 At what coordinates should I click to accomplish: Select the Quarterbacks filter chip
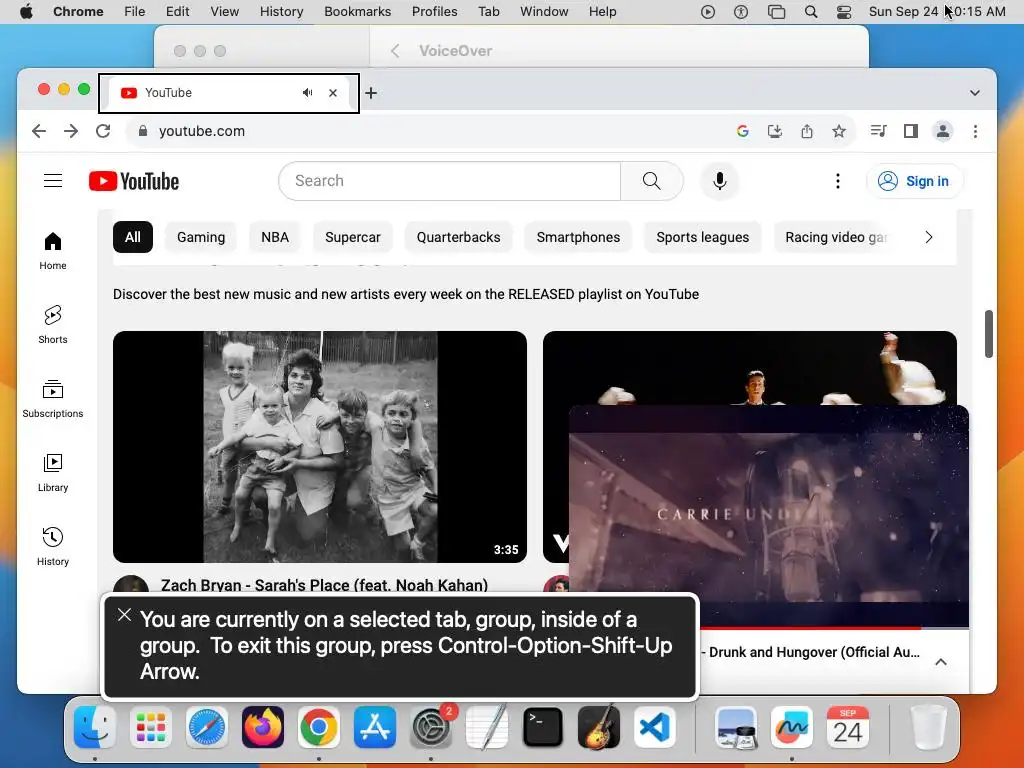[x=458, y=237]
